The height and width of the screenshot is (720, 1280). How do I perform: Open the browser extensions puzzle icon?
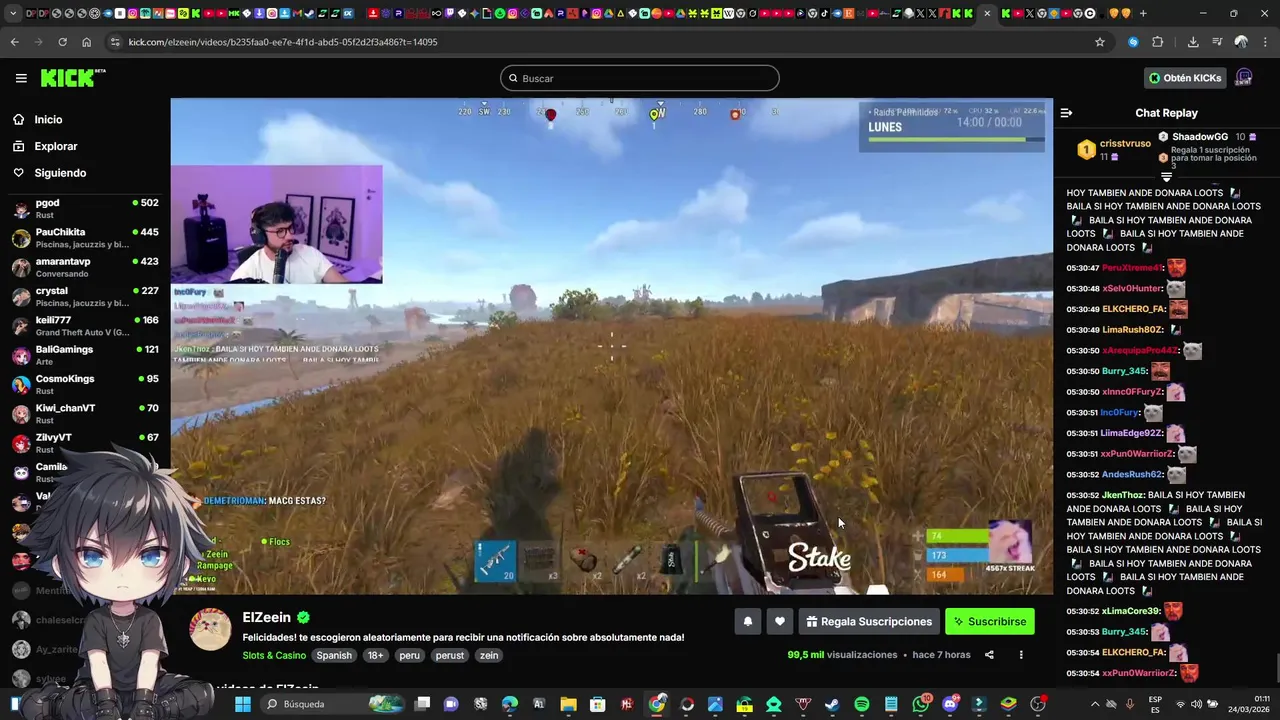(1158, 42)
